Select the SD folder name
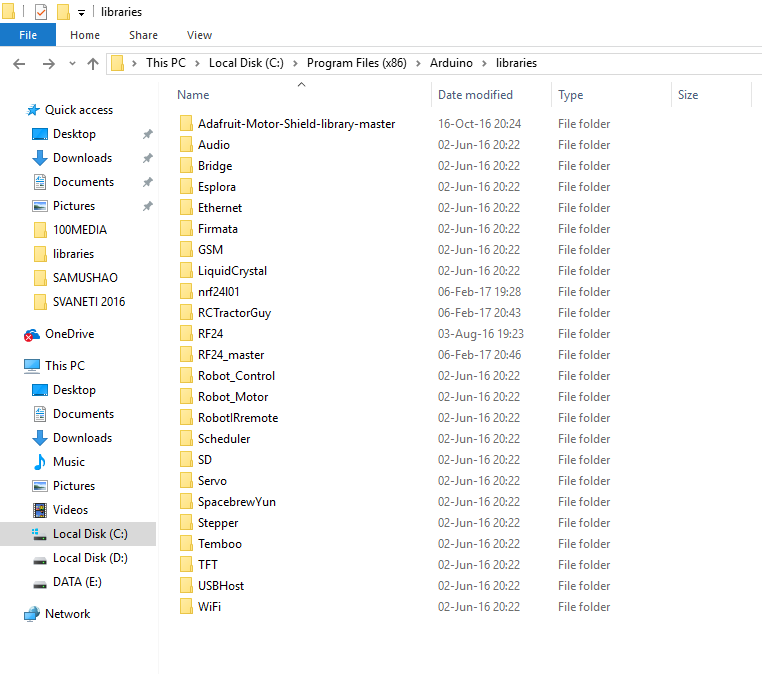Screen dimensions: 762x674 (205, 459)
